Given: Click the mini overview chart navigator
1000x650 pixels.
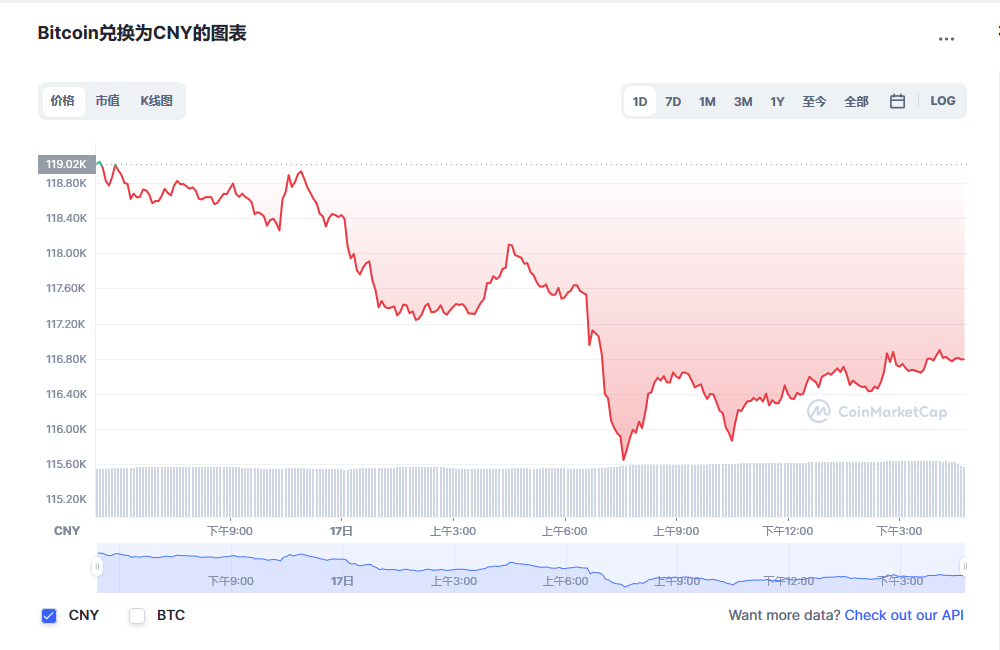Looking at the screenshot, I should (x=531, y=568).
